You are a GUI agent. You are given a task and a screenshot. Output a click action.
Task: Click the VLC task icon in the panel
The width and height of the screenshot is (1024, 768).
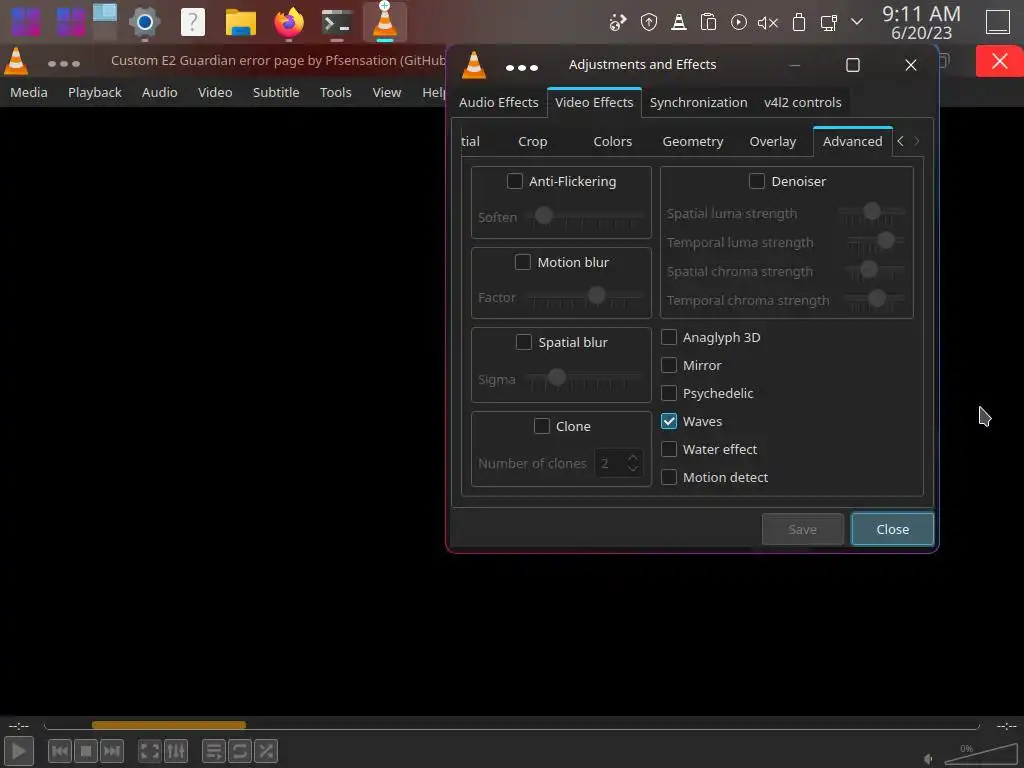tap(385, 21)
